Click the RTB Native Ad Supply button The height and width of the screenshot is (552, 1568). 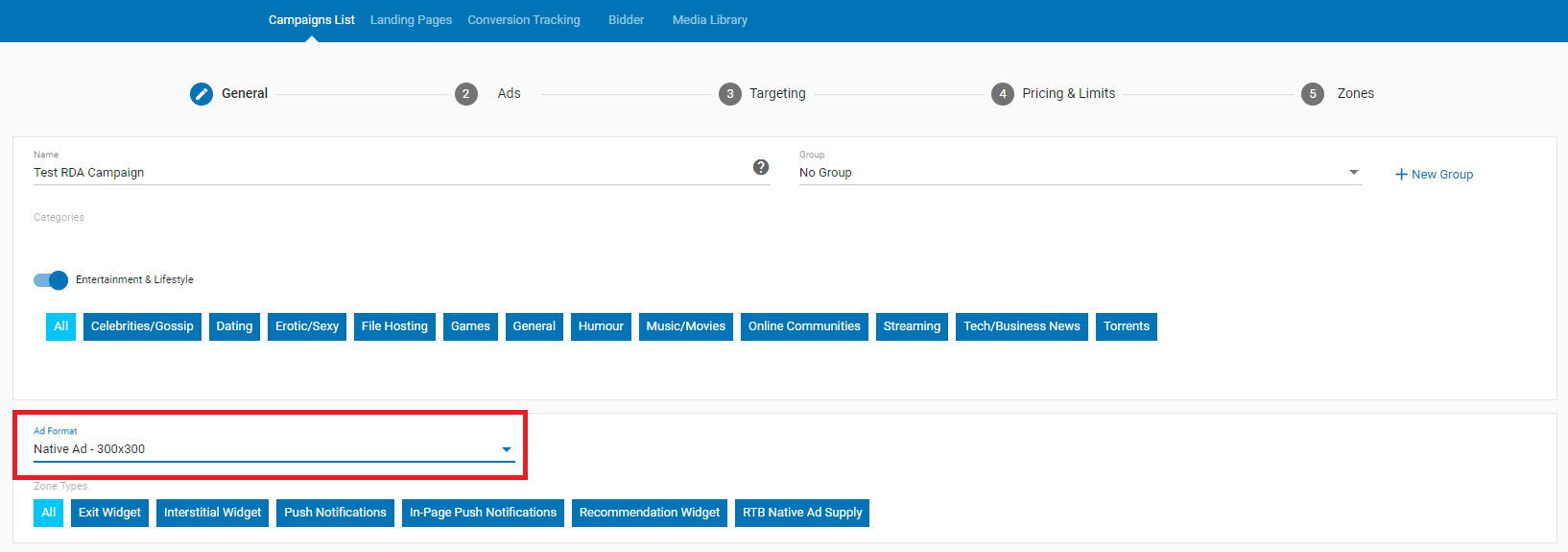802,513
